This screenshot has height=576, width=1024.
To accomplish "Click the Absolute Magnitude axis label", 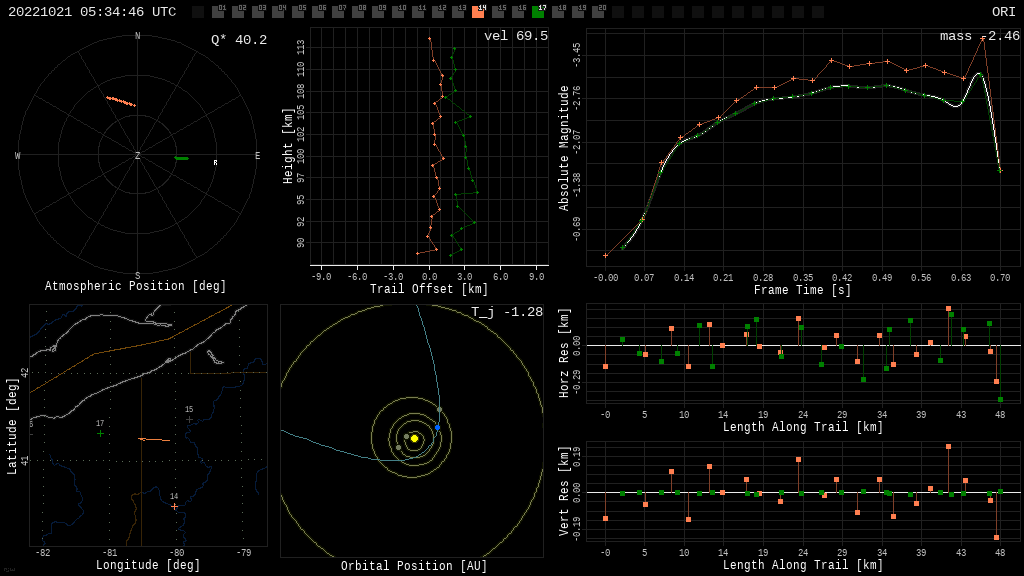I will [x=564, y=148].
